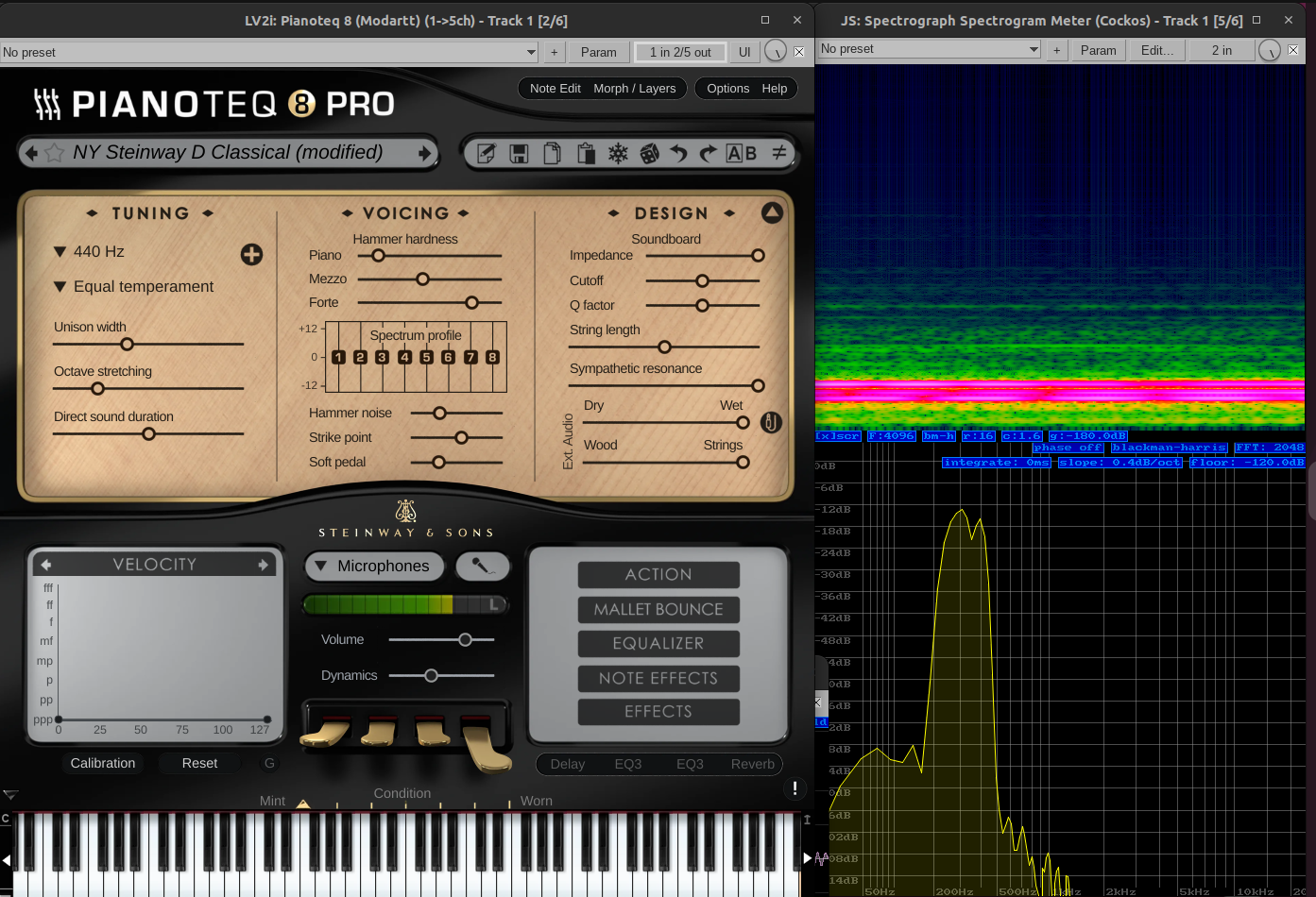Go to previous preset with left arrow
The image size is (1316, 897).
(31, 153)
